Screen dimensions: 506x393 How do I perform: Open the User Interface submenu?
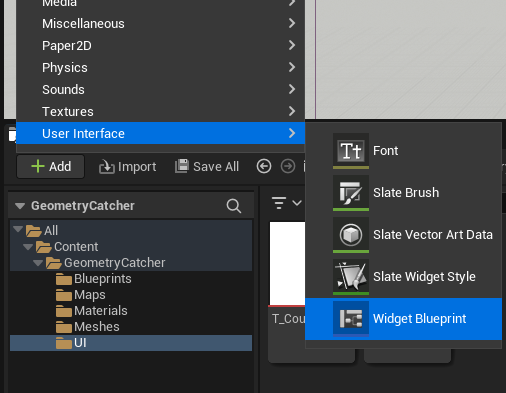[x=160, y=133]
